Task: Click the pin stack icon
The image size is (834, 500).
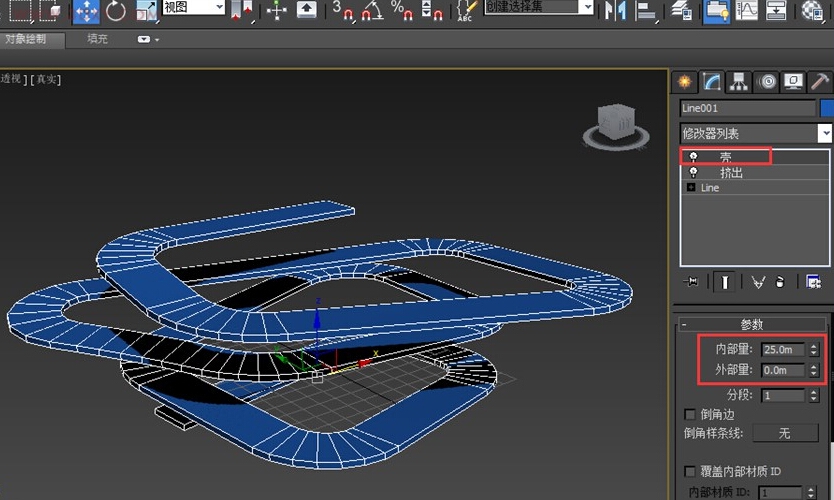Action: point(691,281)
